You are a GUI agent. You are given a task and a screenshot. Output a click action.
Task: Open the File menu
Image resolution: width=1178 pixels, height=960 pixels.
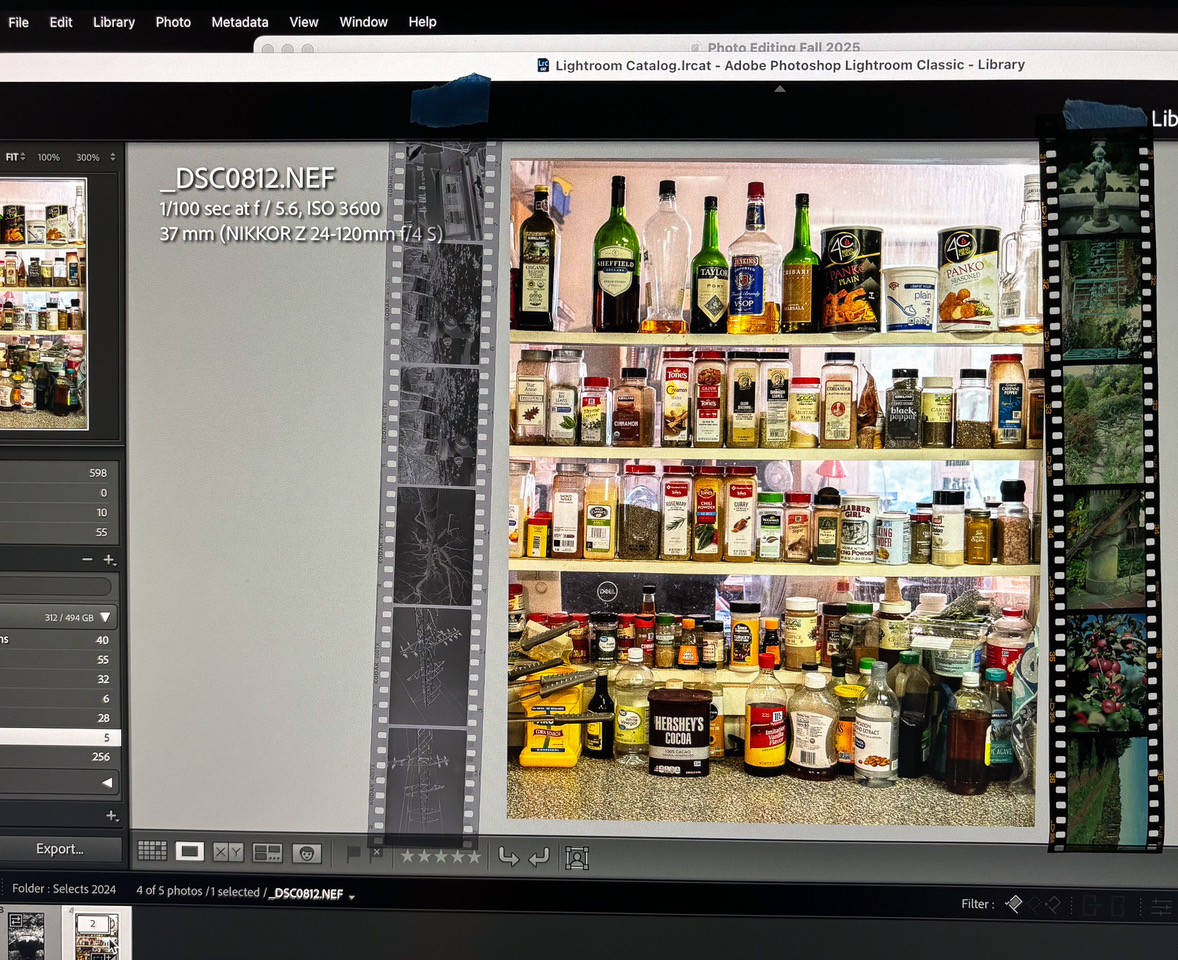tap(18, 22)
